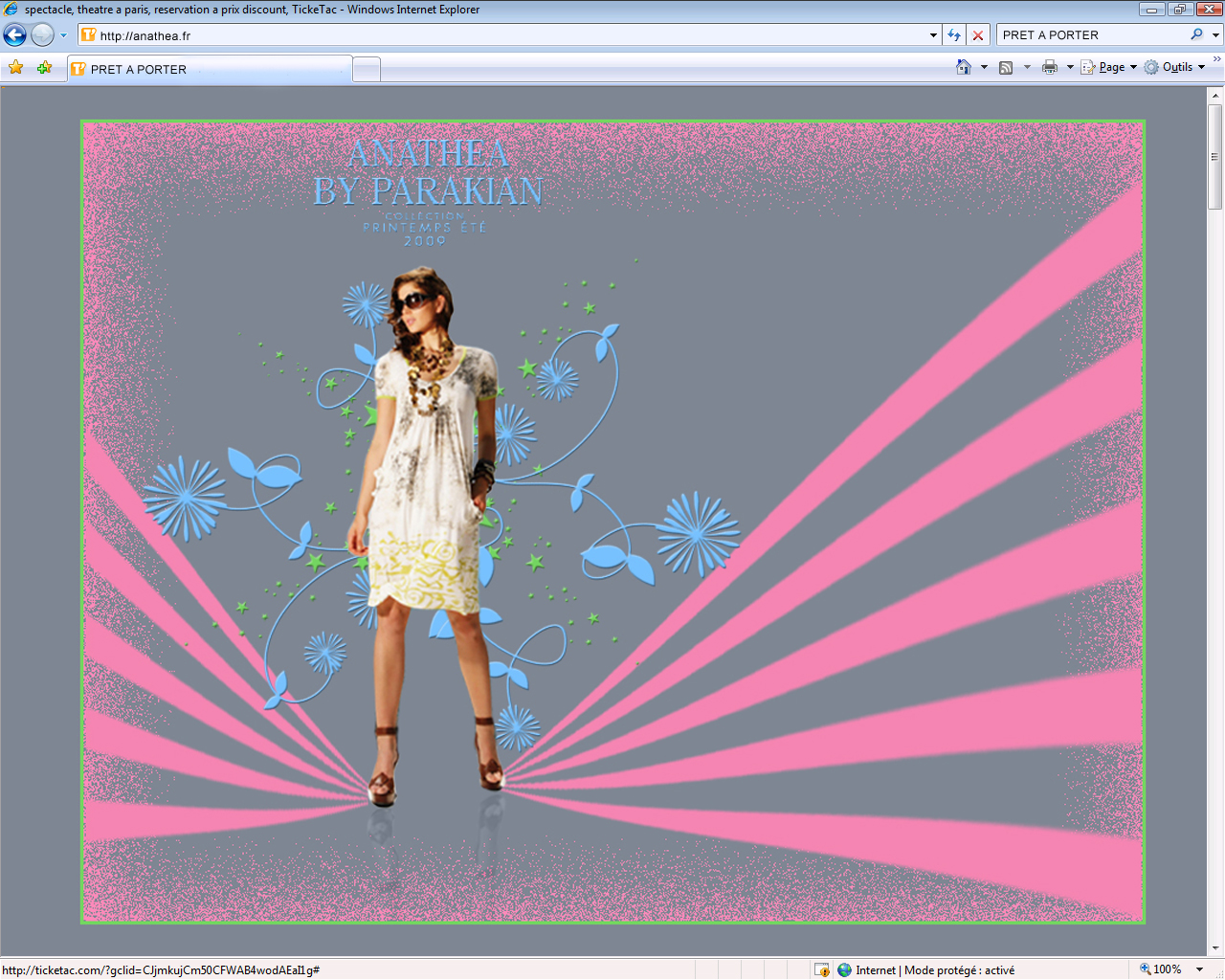Click the vertical scrollbar down arrow
Image resolution: width=1225 pixels, height=980 pixels.
(1215, 948)
